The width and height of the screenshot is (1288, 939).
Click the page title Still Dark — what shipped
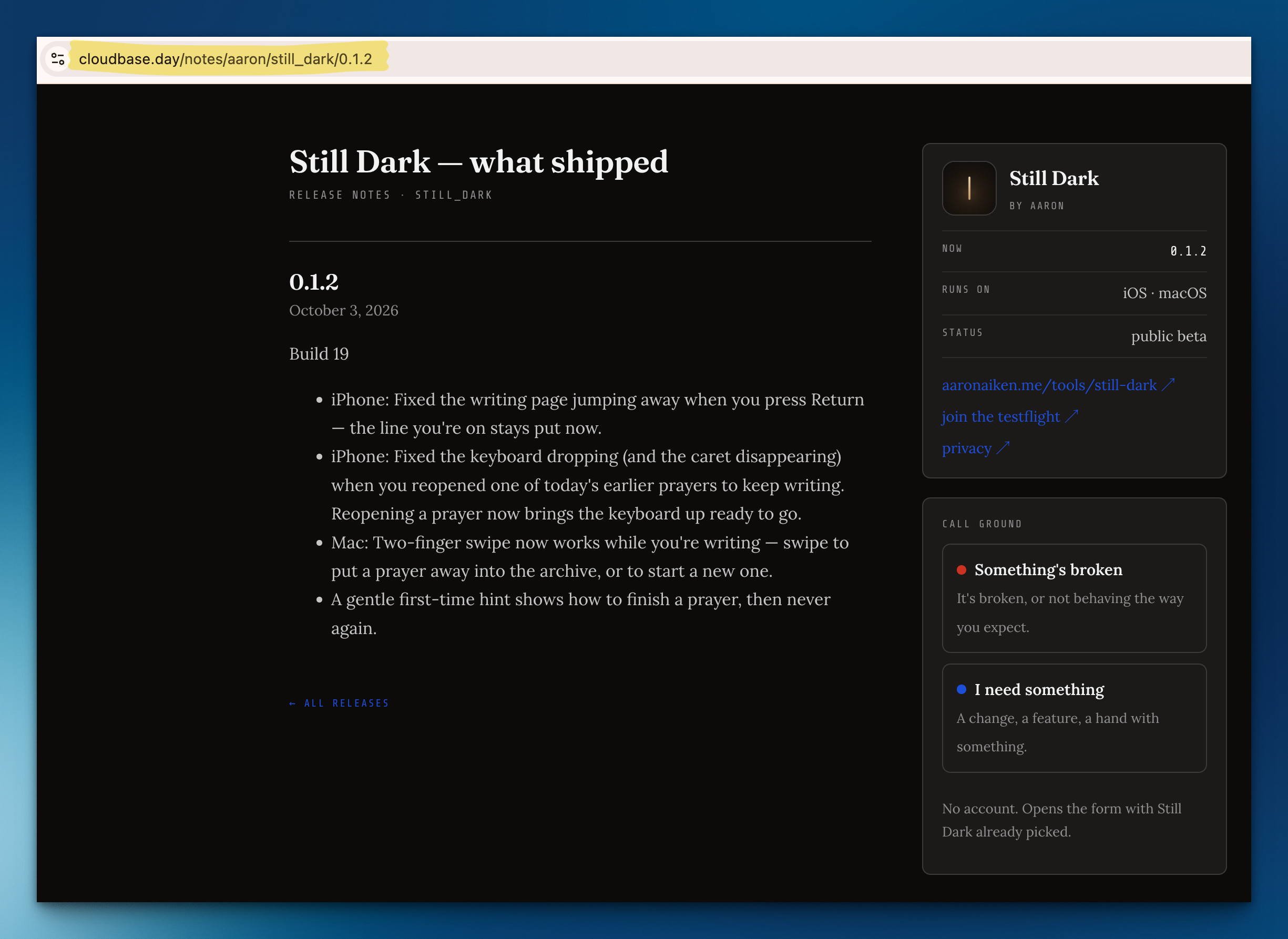tap(478, 162)
